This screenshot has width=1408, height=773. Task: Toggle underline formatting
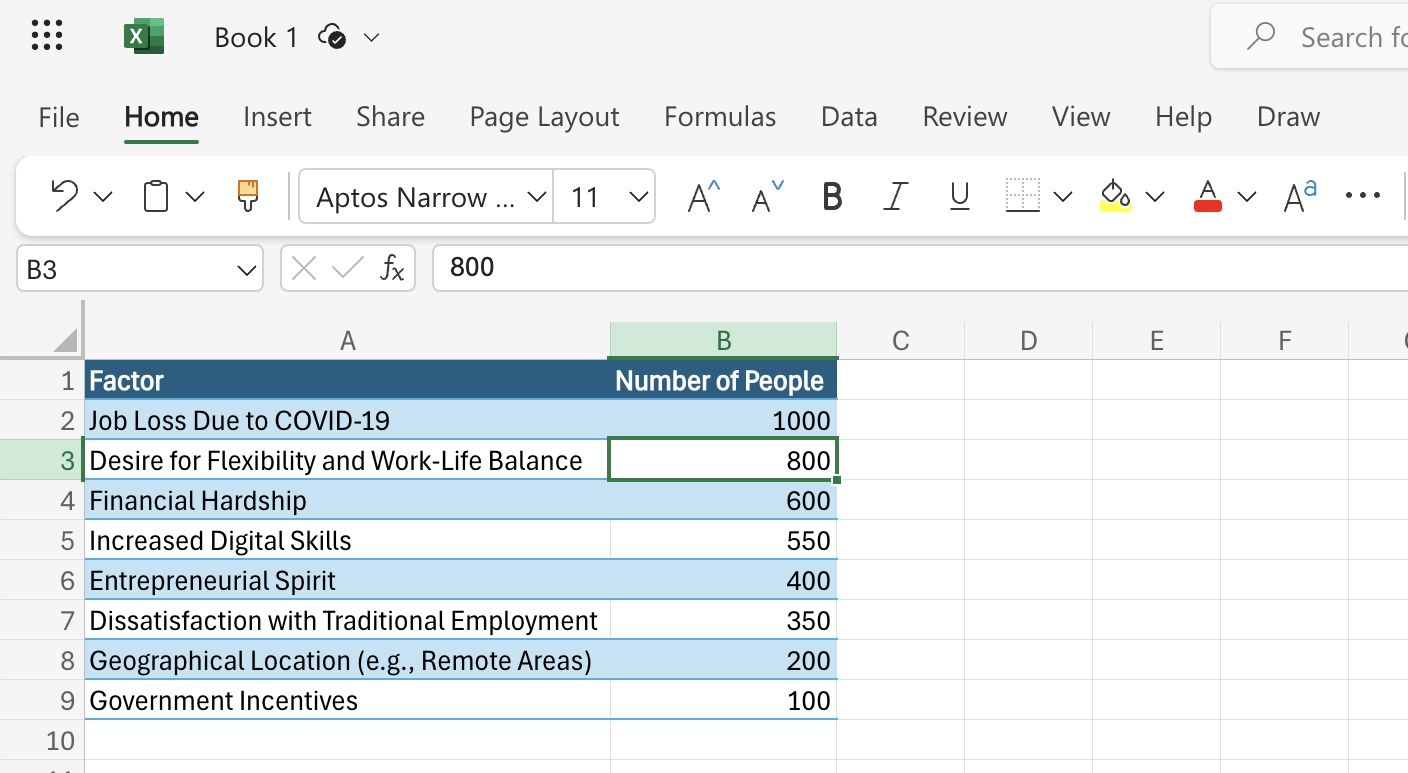pyautogui.click(x=959, y=196)
